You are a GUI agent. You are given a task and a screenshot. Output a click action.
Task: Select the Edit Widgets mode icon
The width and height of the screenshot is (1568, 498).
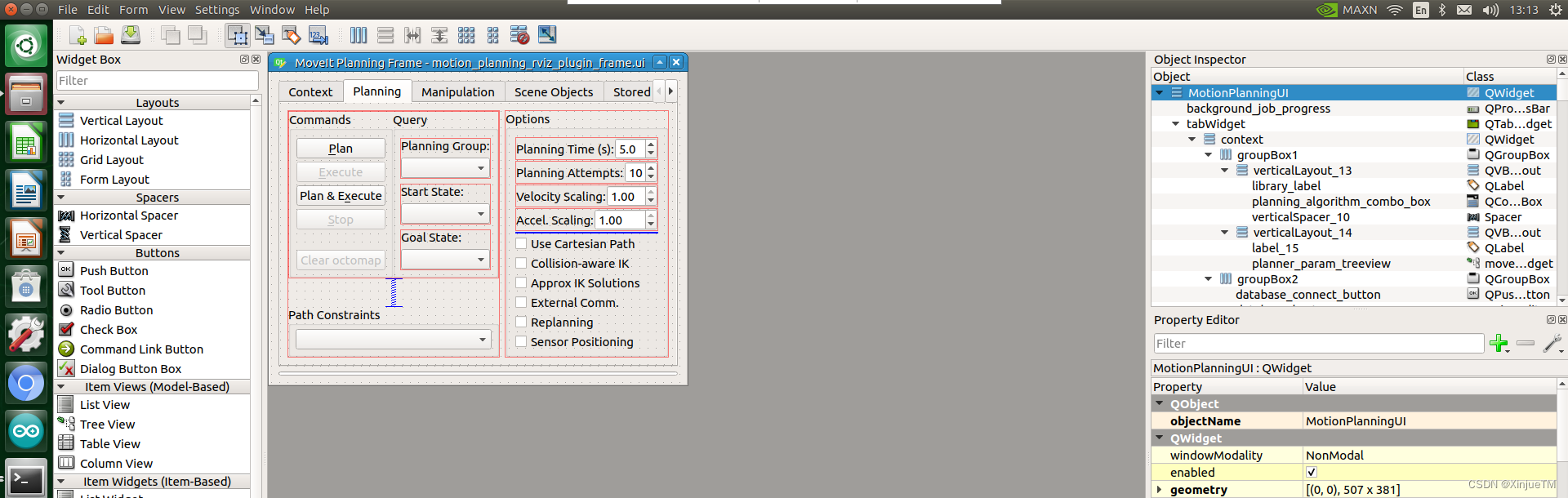tap(238, 35)
